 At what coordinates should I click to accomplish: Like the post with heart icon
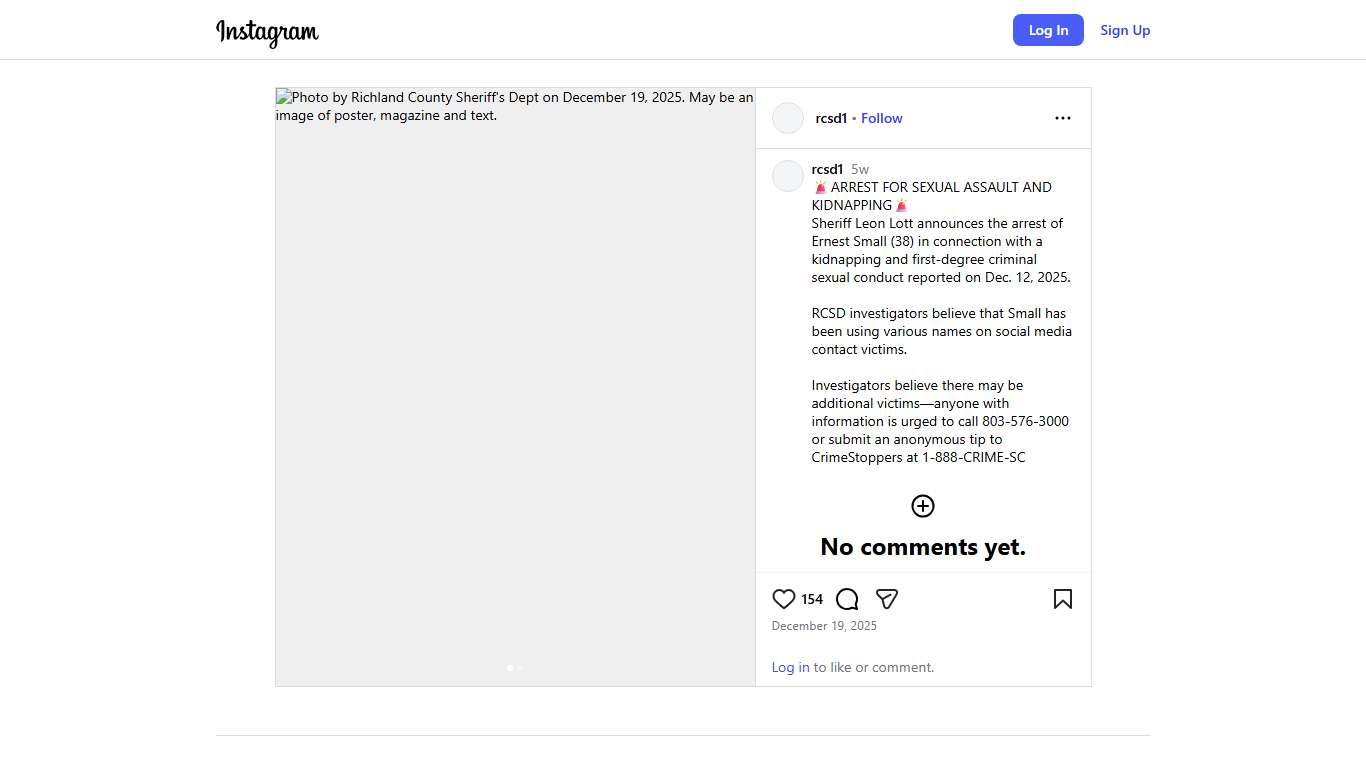click(x=784, y=599)
